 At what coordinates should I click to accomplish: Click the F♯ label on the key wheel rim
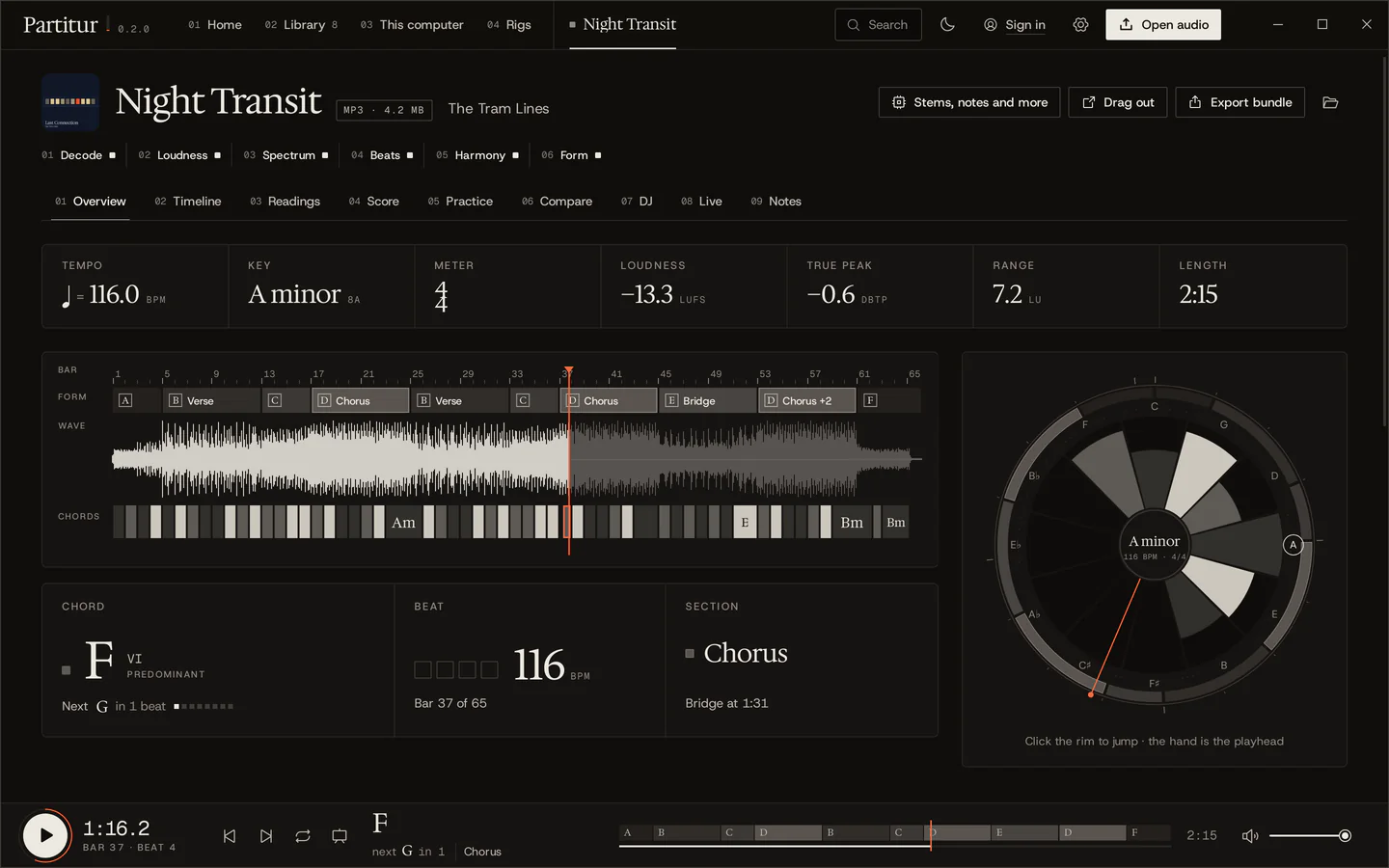tap(1154, 684)
